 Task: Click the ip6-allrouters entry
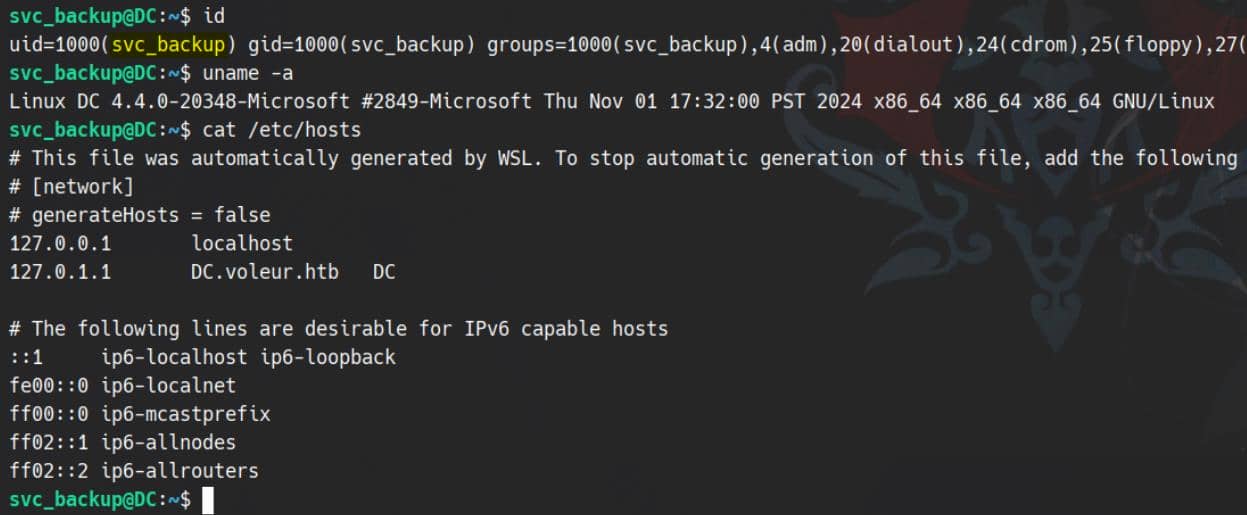(180, 470)
